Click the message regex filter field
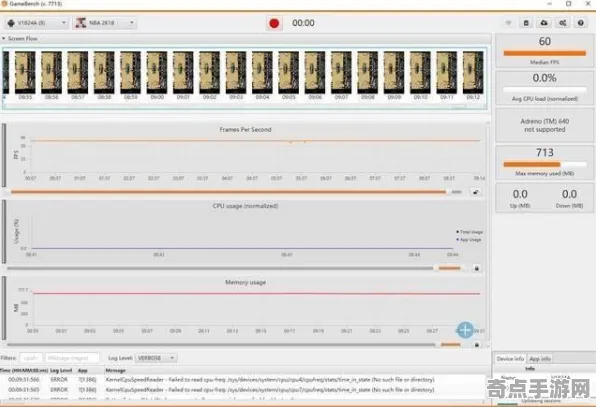Viewport: 596px width, 407px height. (x=72, y=358)
